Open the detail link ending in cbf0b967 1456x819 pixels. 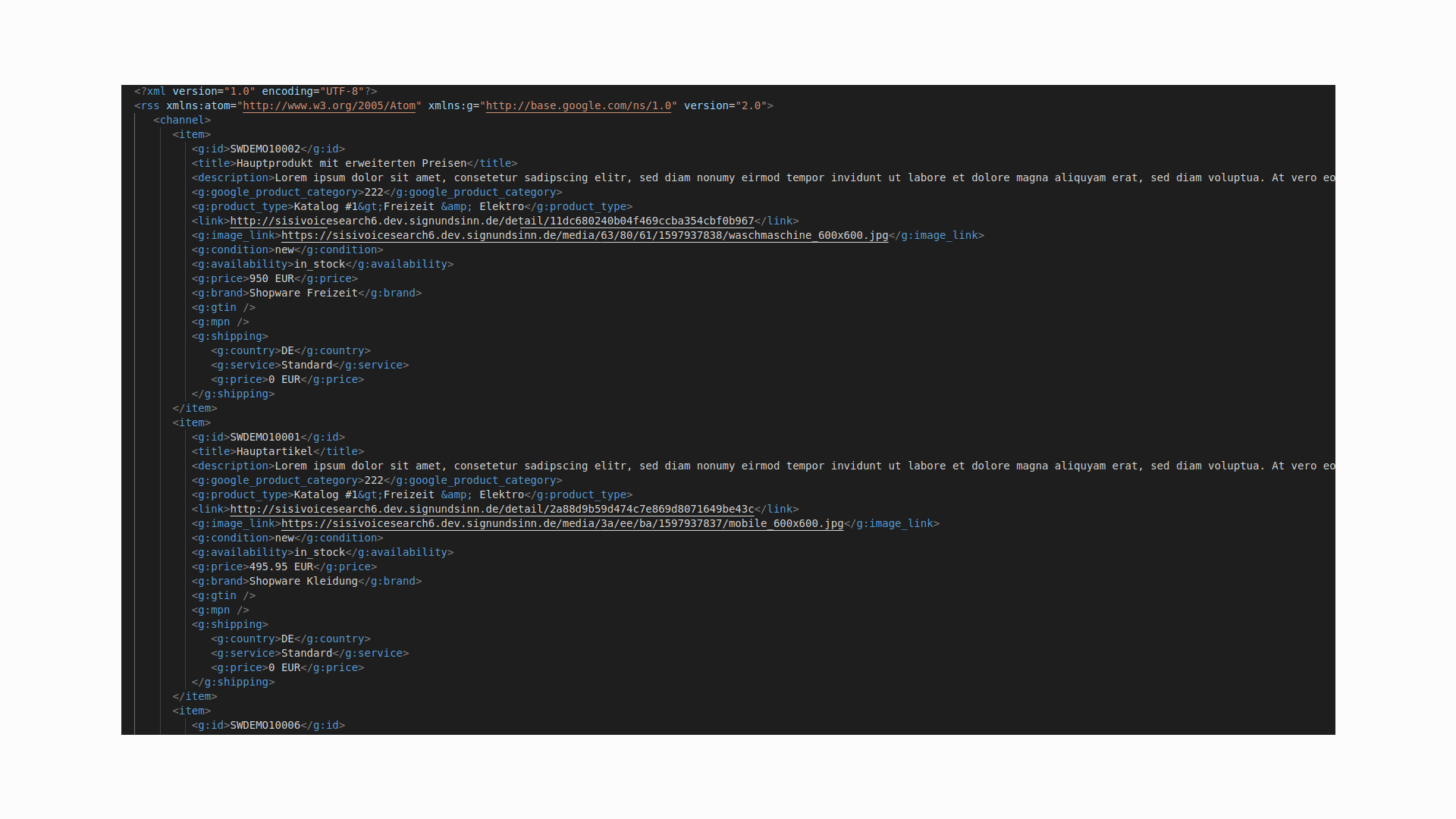492,221
